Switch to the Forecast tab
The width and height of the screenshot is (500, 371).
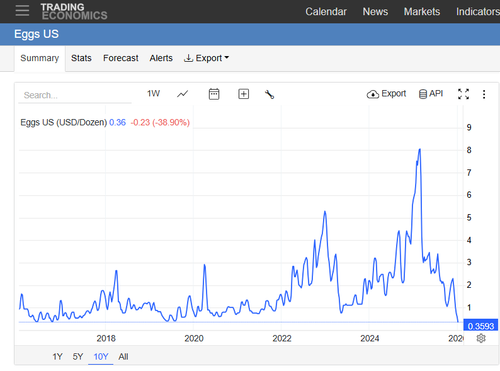(121, 58)
